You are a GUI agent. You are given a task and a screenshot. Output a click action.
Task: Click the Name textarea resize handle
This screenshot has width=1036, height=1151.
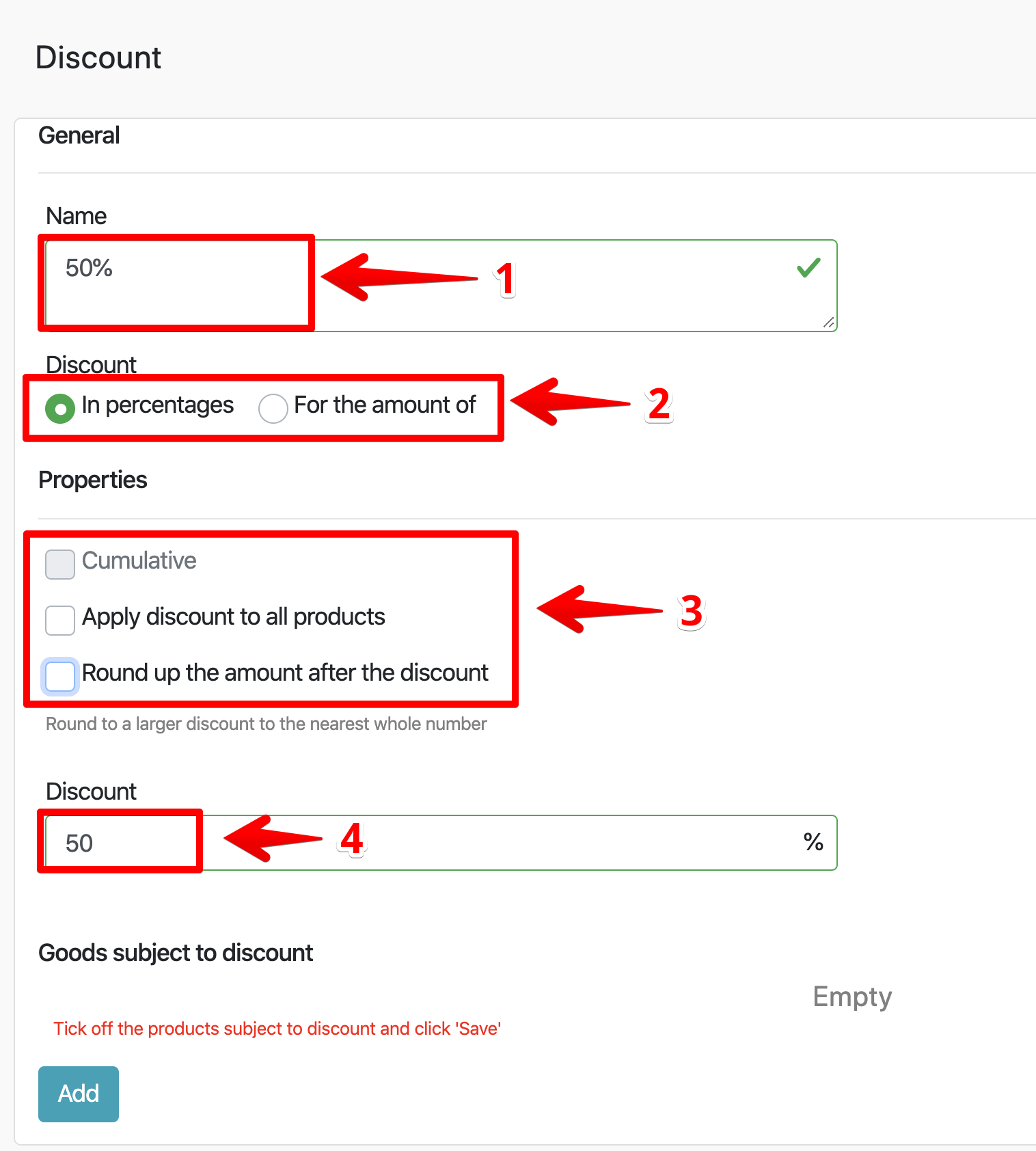(829, 323)
